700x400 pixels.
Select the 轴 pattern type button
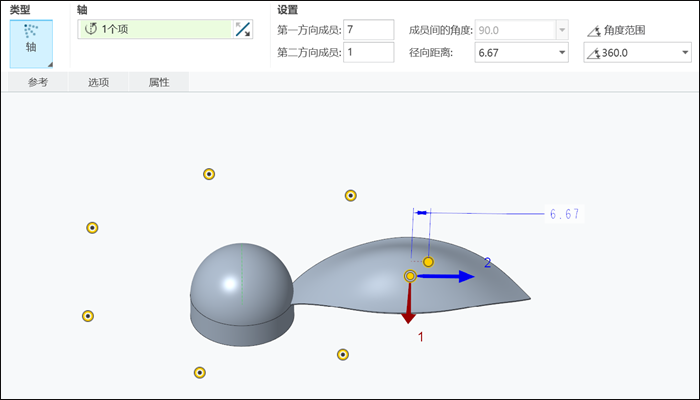click(x=31, y=44)
